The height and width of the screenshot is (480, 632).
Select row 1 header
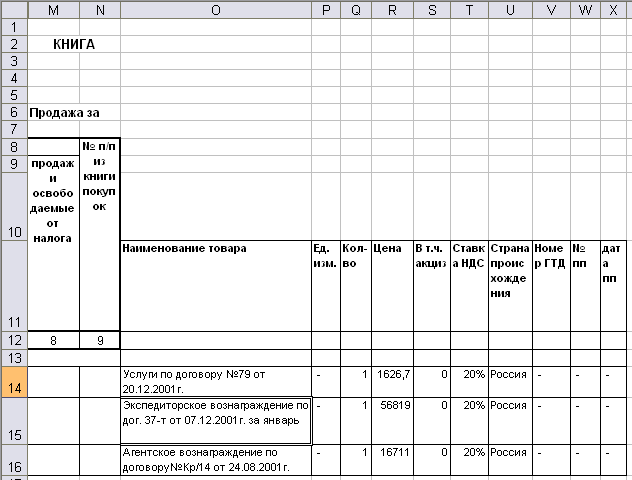pos(14,27)
